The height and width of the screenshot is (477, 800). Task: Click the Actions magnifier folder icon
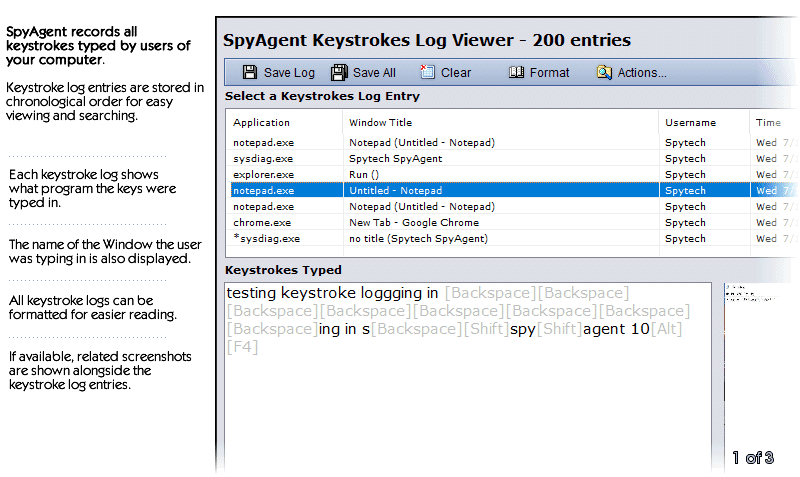pyautogui.click(x=604, y=72)
